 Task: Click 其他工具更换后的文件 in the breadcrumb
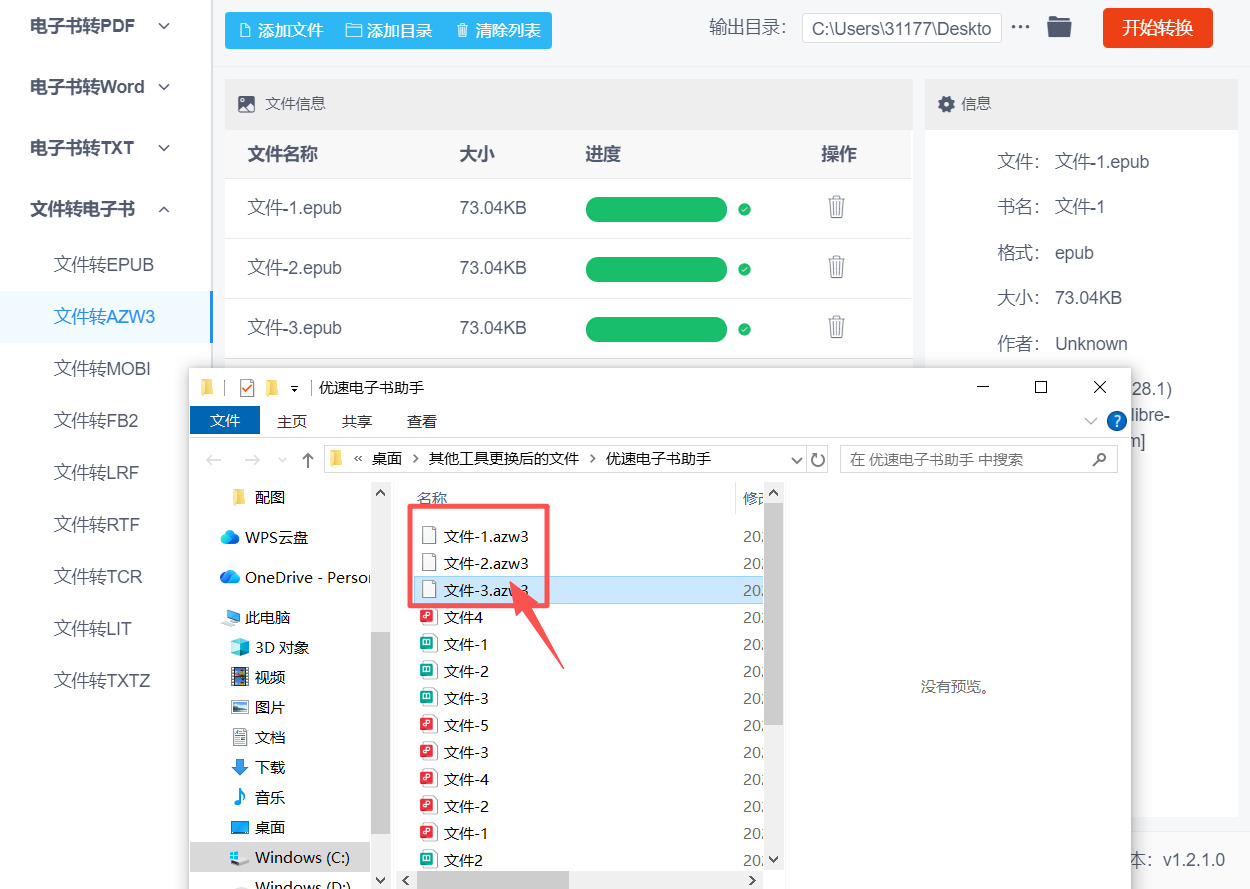(x=504, y=459)
